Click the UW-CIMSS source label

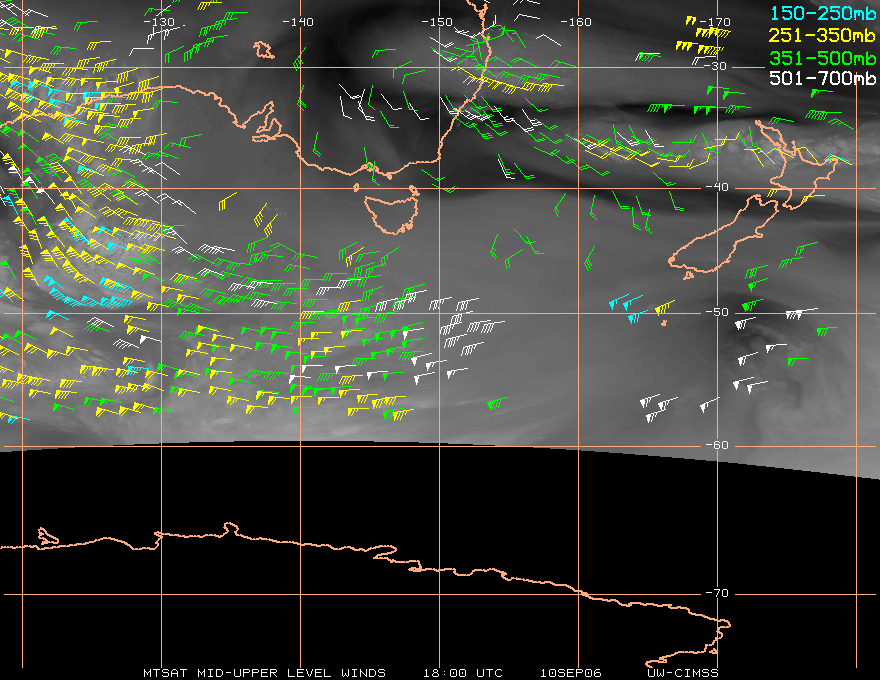[683, 672]
